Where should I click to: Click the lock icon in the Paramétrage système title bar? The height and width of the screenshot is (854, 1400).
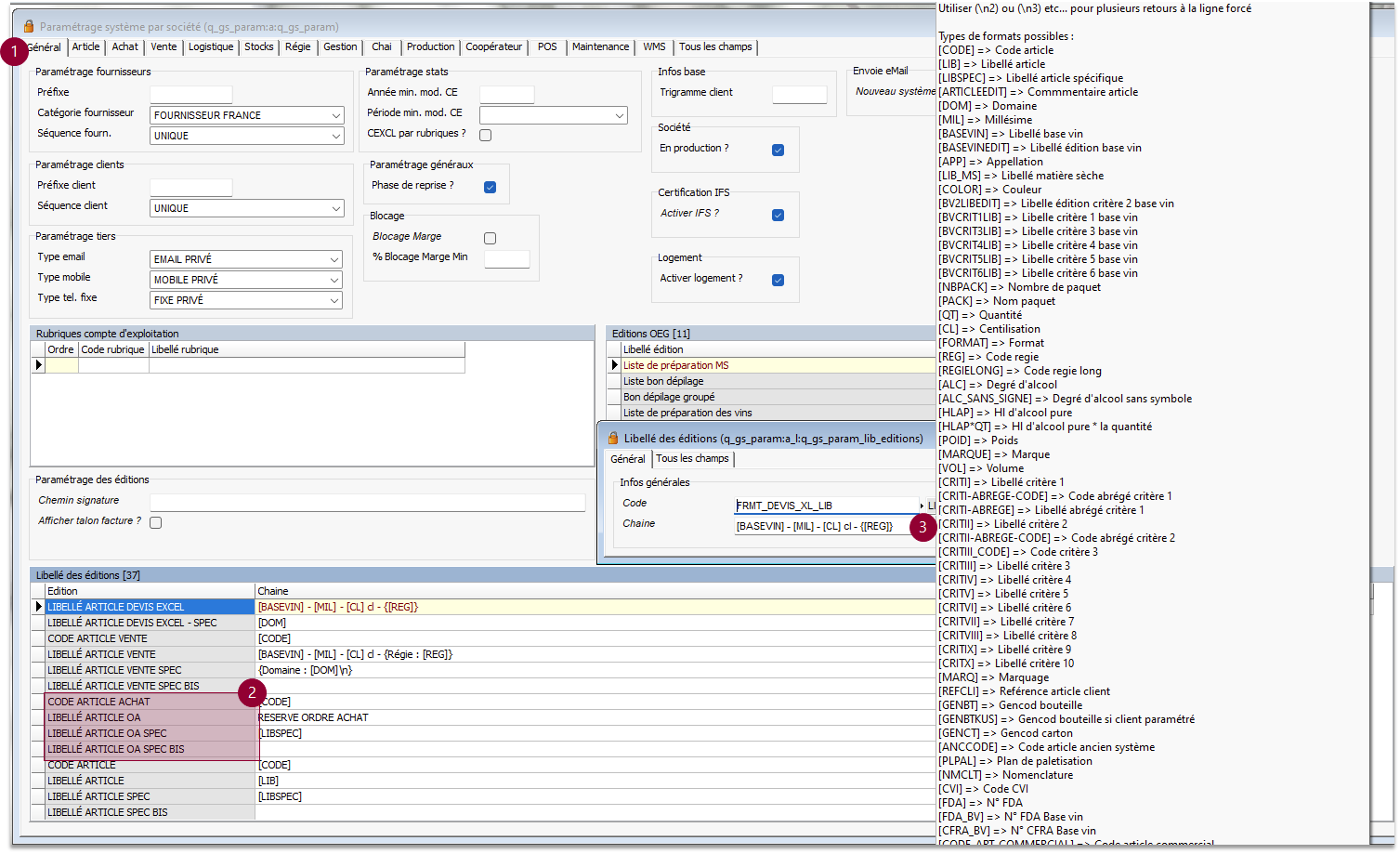(29, 27)
